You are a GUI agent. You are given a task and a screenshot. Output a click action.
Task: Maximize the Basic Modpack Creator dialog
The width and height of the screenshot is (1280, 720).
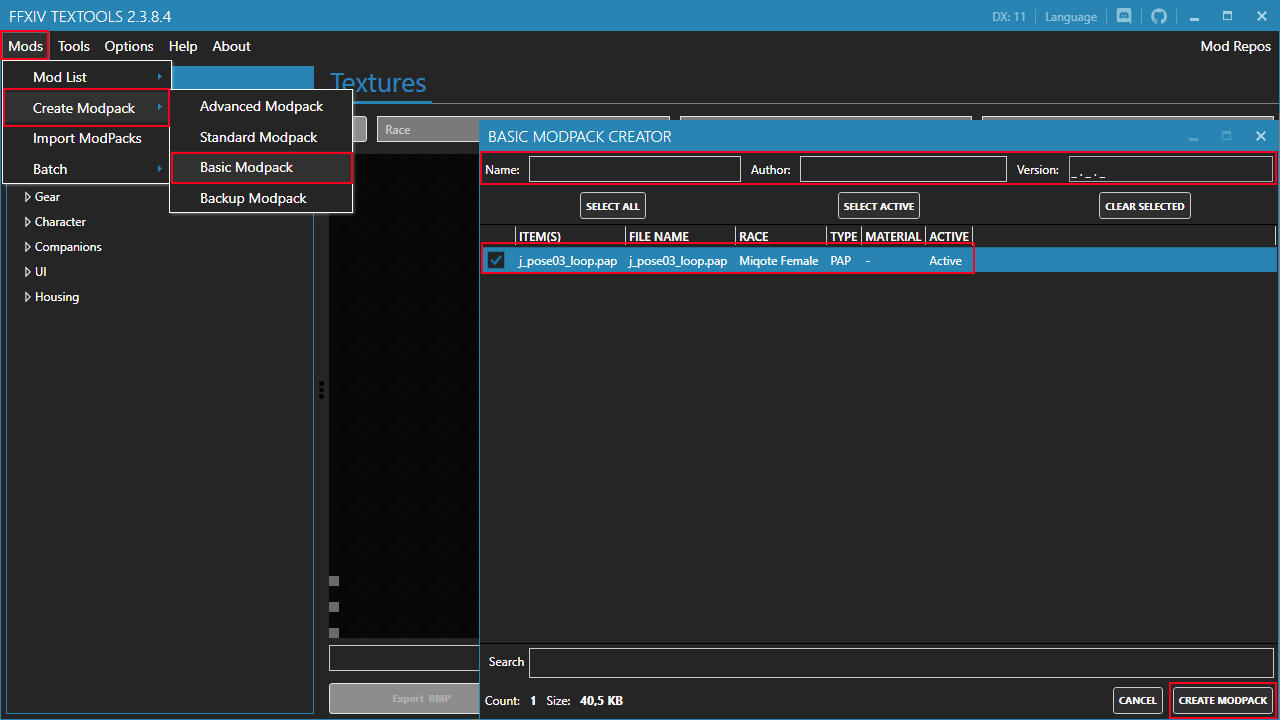(1227, 136)
